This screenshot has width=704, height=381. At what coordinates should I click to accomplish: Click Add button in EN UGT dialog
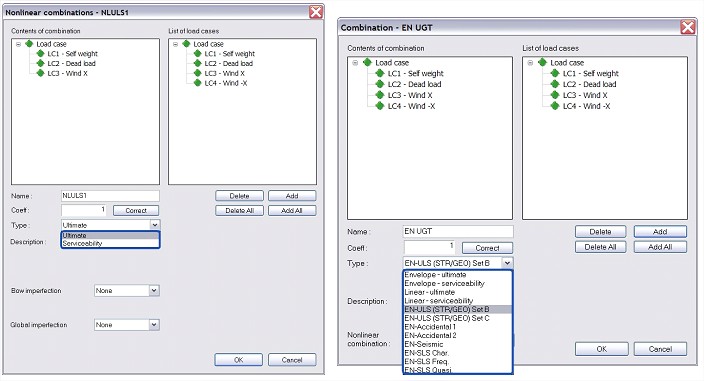(660, 232)
